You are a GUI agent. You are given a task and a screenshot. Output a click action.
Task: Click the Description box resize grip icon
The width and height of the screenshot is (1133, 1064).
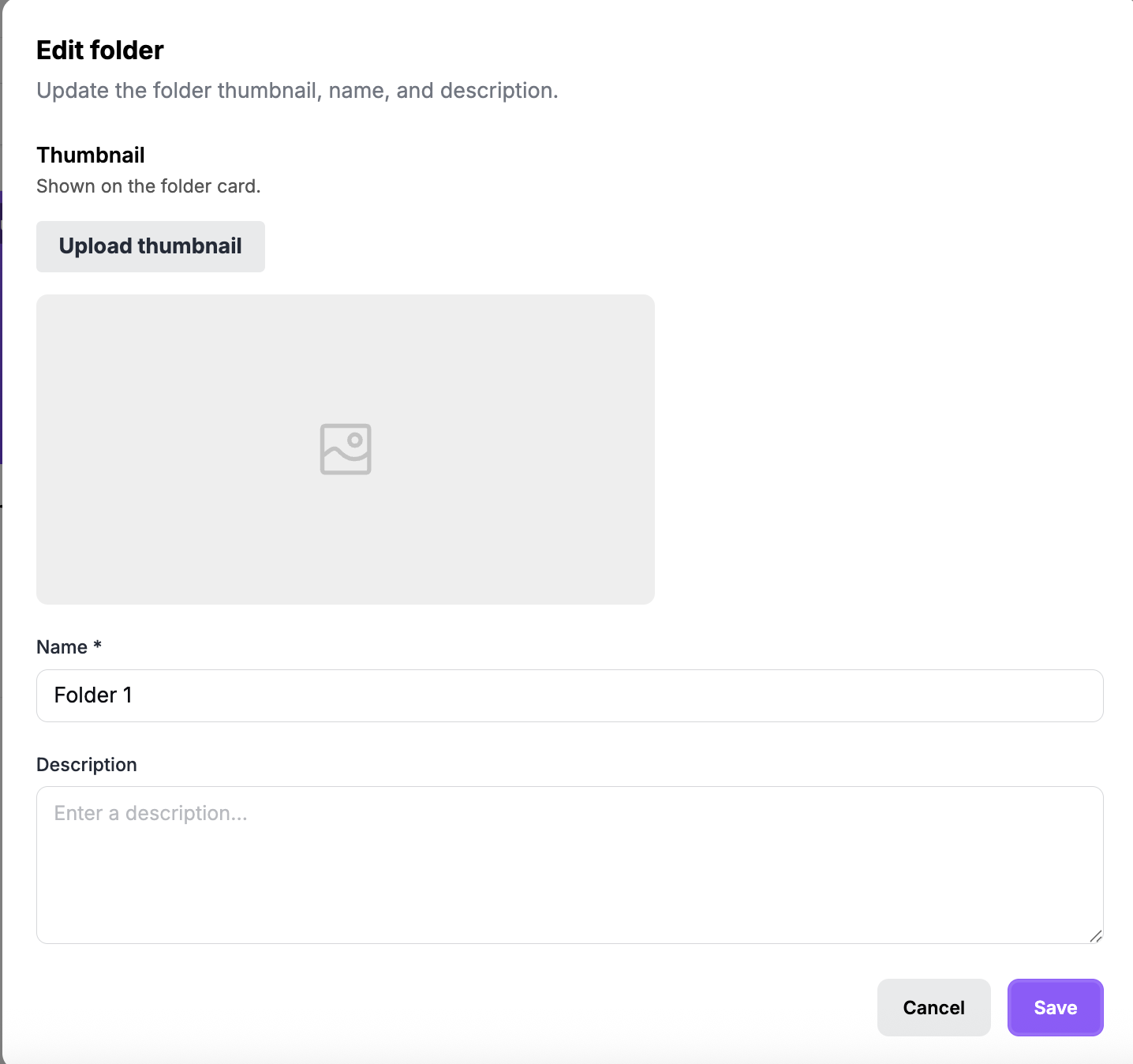click(x=1095, y=936)
